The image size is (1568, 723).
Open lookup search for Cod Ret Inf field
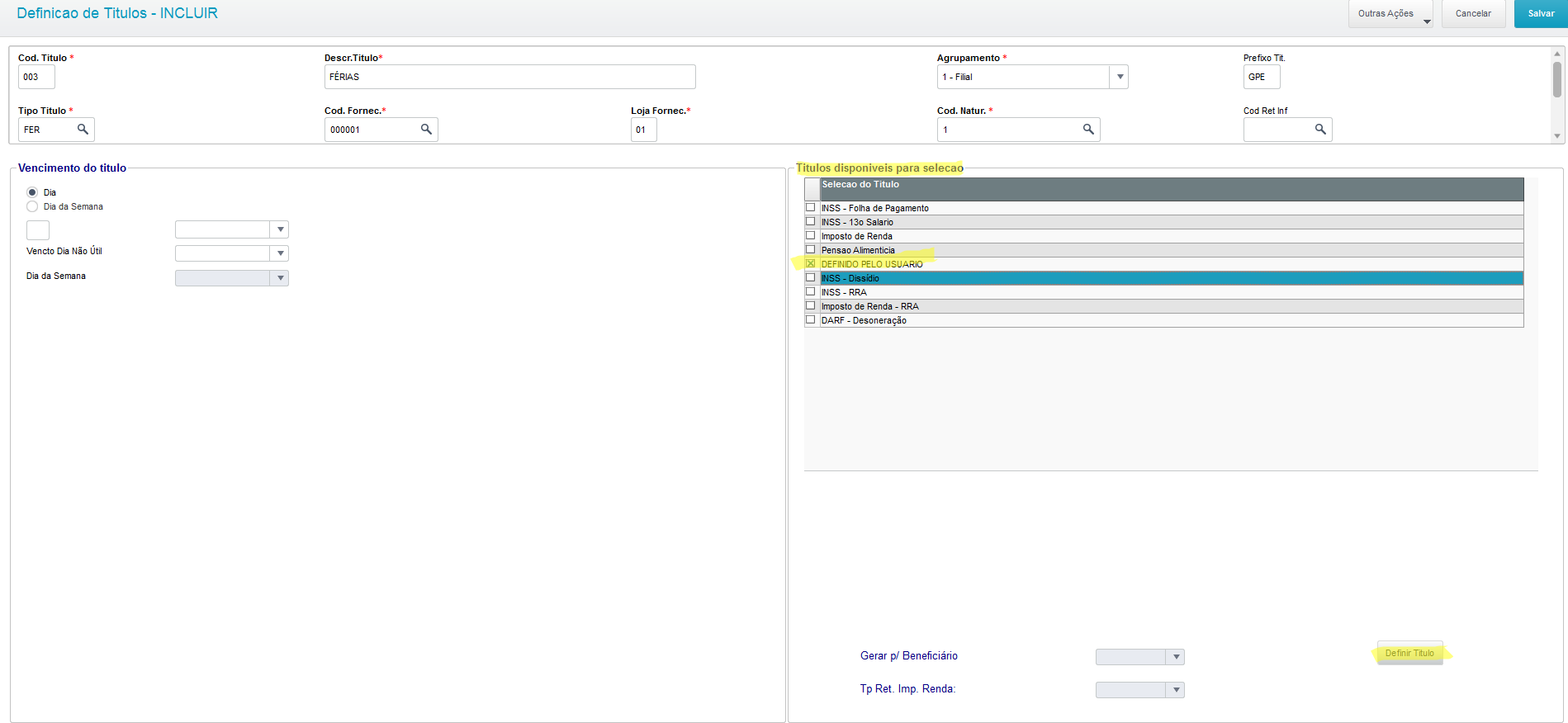1320,130
